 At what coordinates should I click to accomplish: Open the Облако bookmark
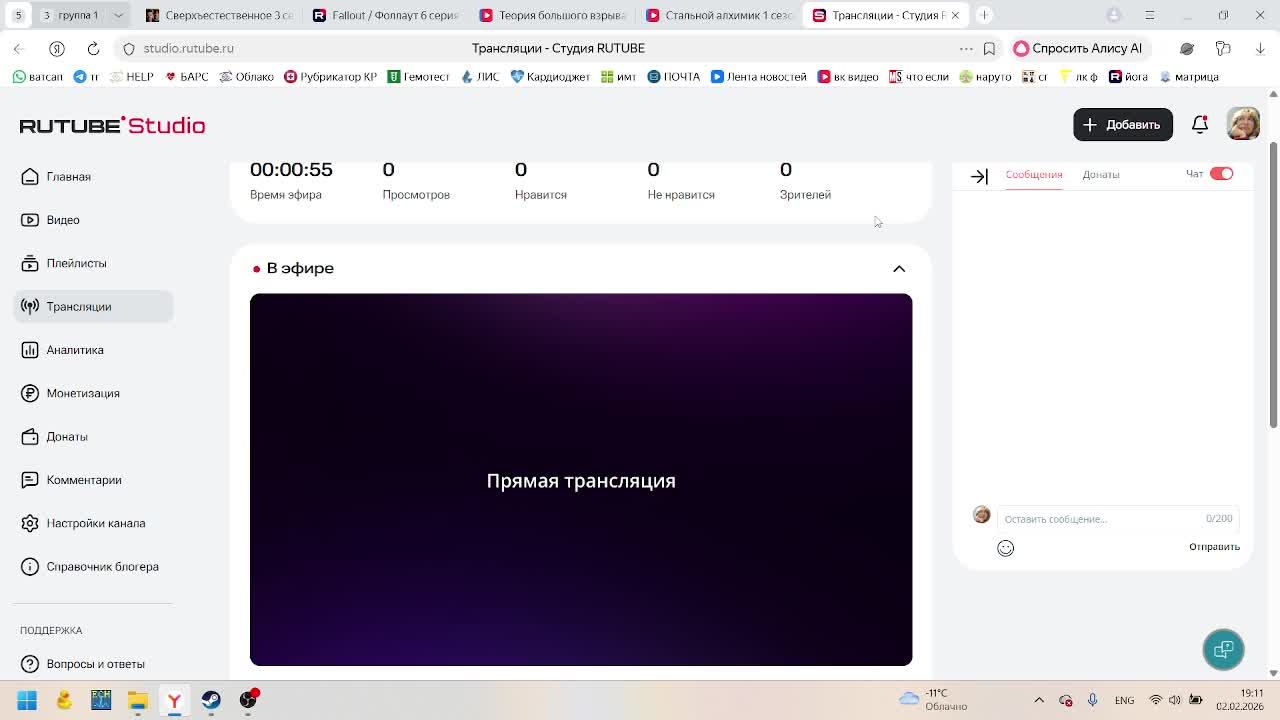[246, 77]
